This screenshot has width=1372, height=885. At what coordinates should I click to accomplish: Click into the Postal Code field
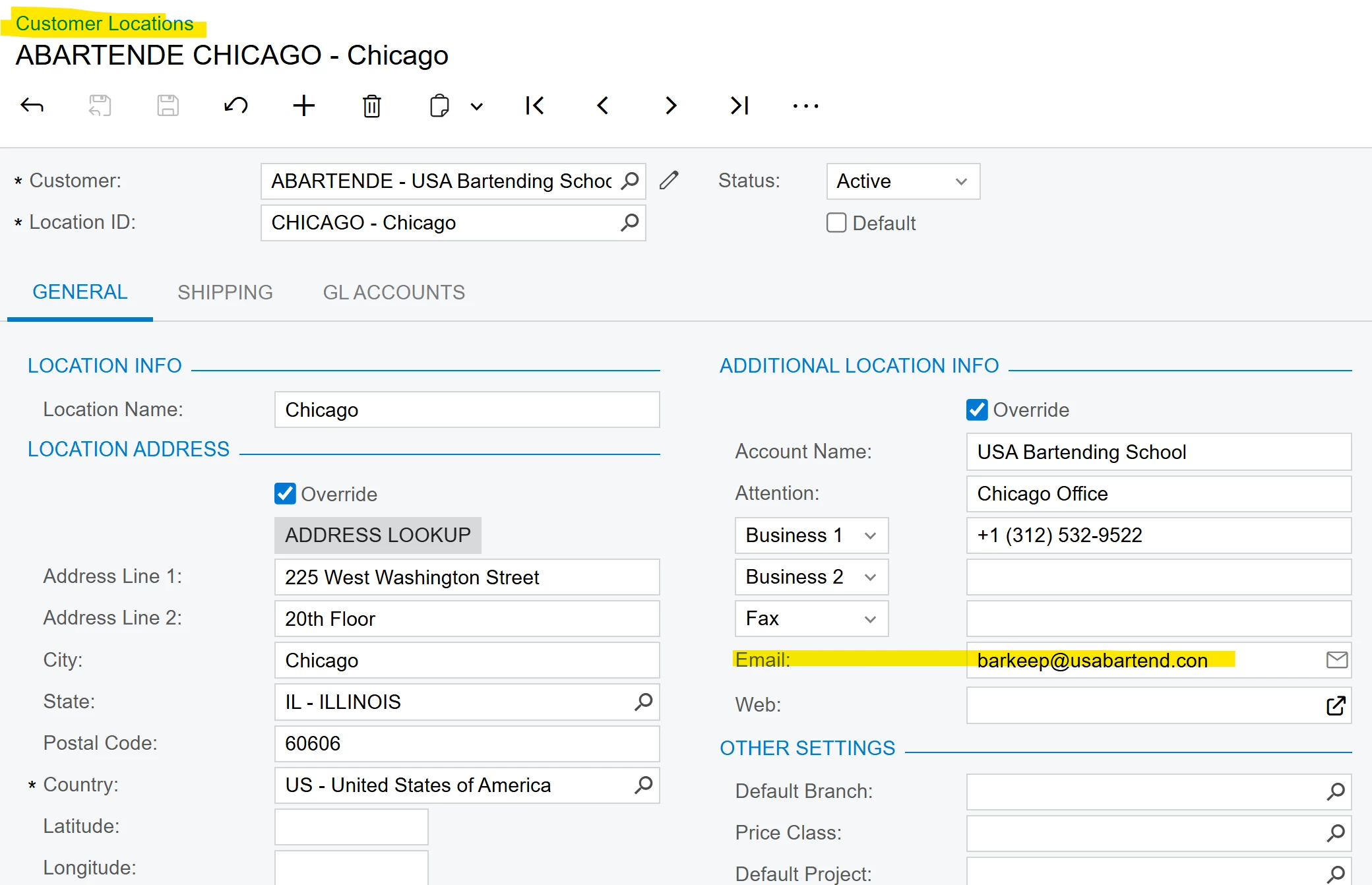pyautogui.click(x=466, y=744)
